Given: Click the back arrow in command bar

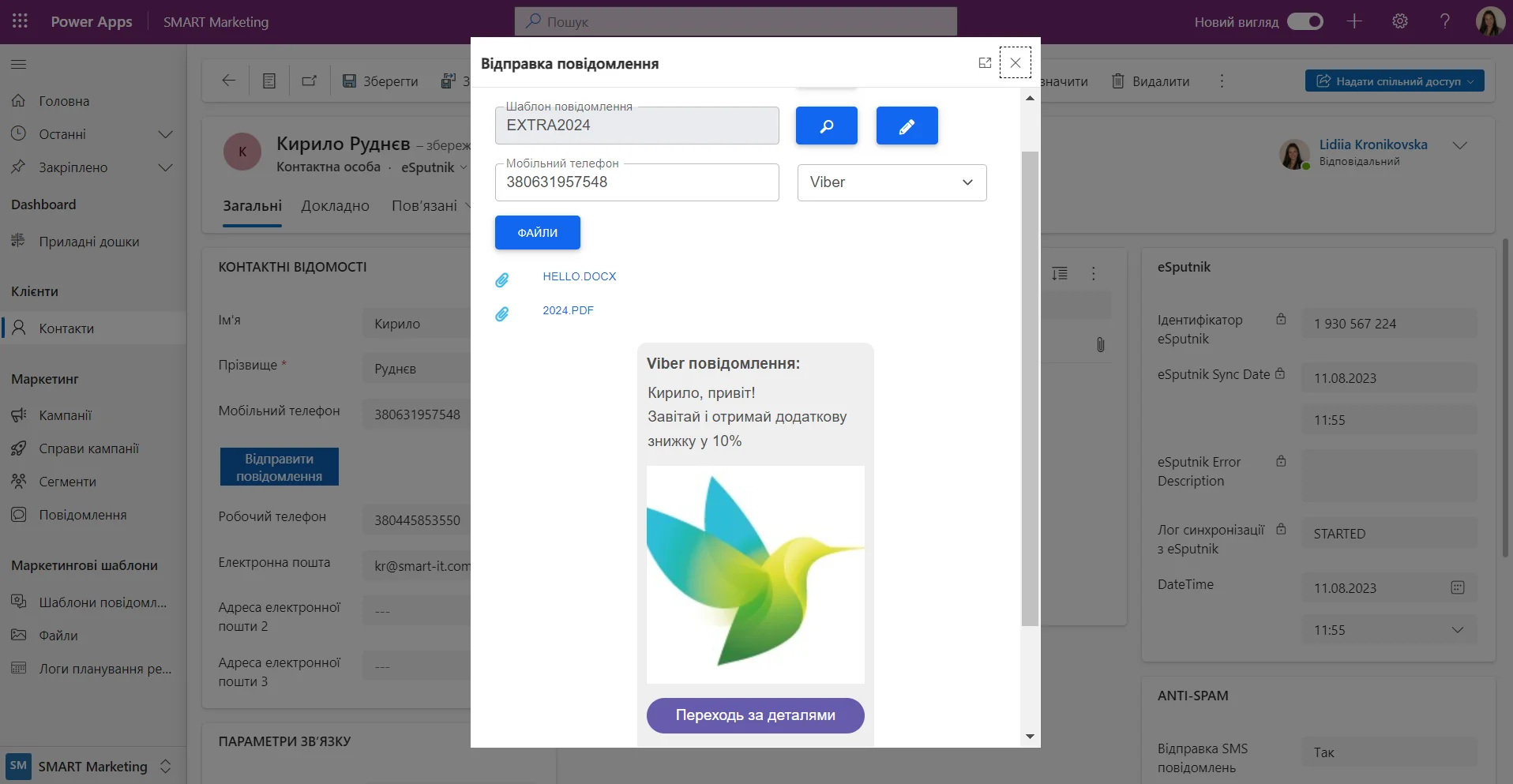Looking at the screenshot, I should point(229,81).
